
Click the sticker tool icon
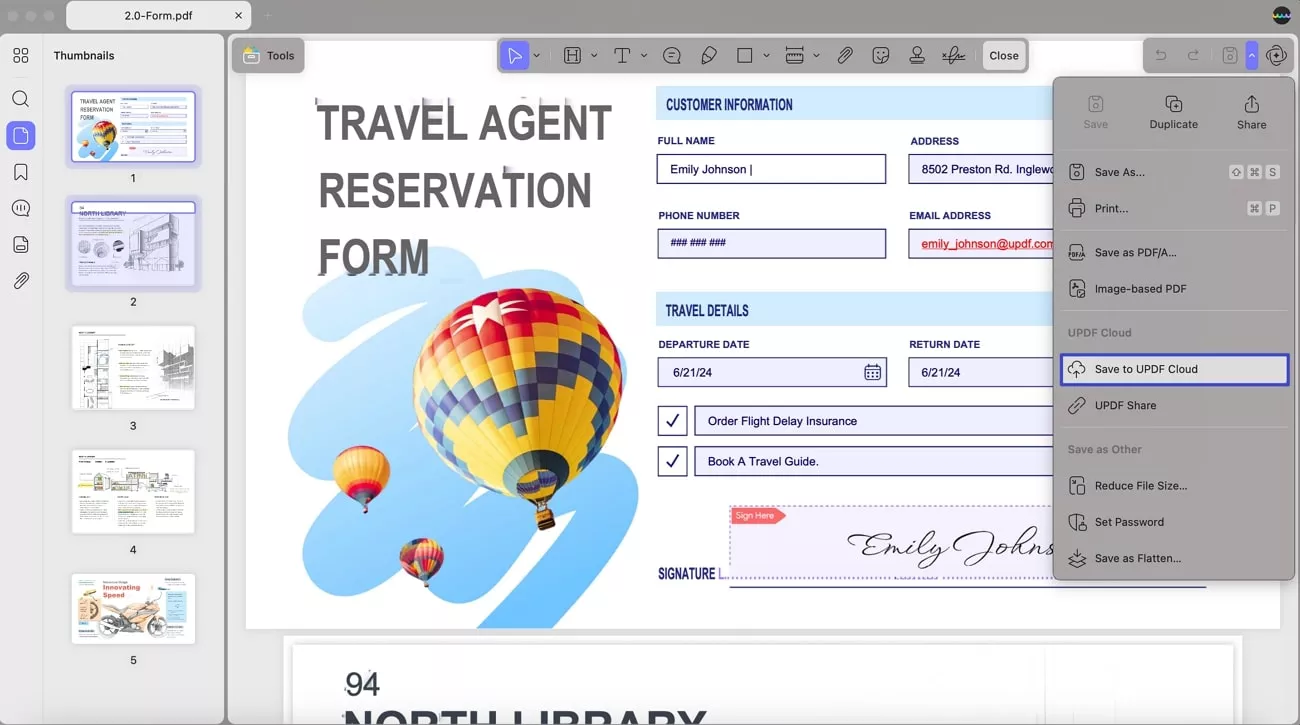point(881,56)
